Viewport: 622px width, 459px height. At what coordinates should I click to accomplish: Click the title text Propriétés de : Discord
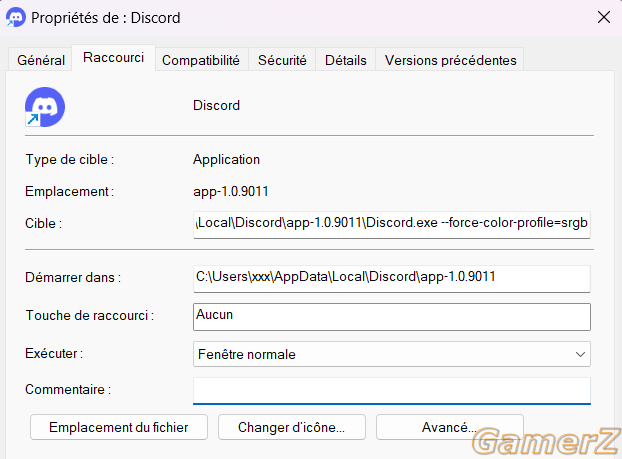coord(106,18)
